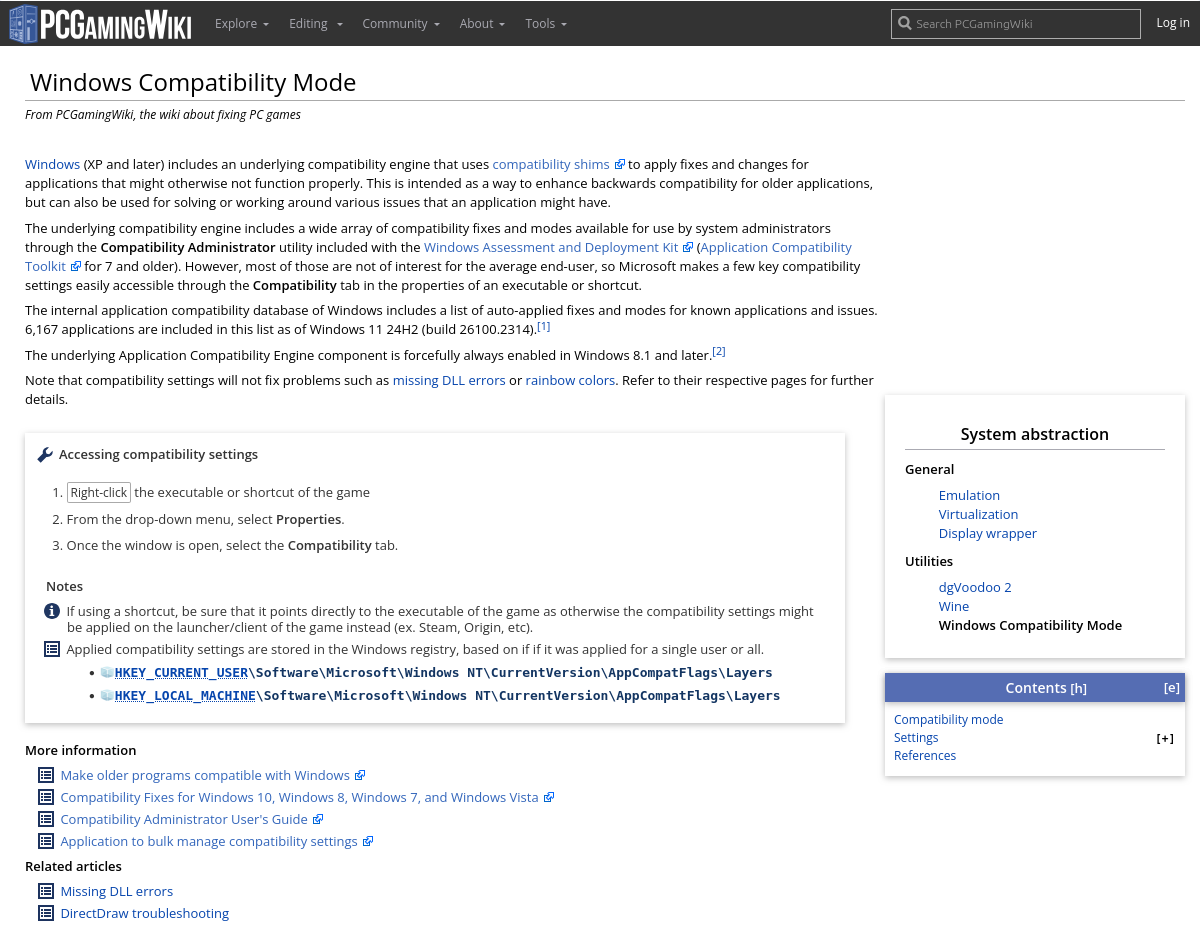This screenshot has width=1200, height=931.
Task: Click the list icon beside Applied compatibility settings note
Action: click(52, 649)
